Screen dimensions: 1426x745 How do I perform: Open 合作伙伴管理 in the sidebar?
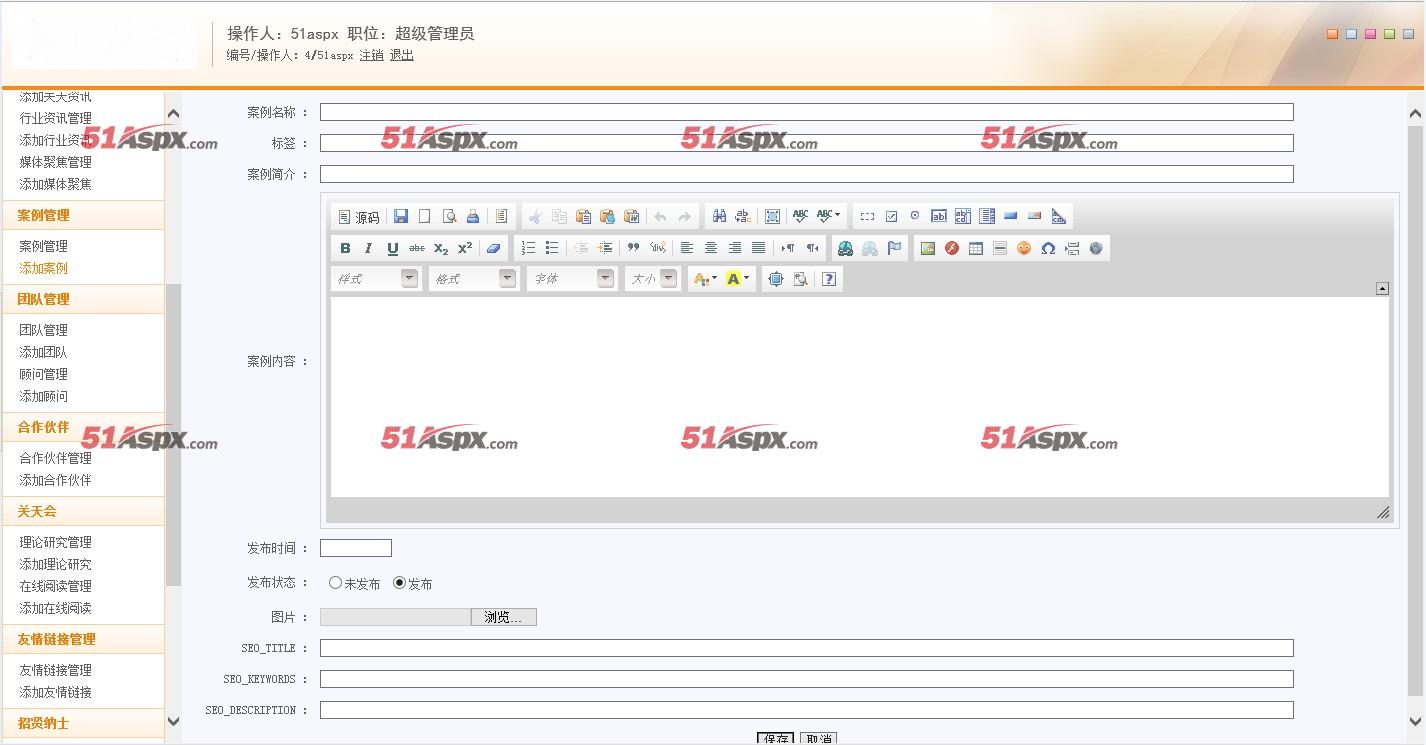click(55, 458)
